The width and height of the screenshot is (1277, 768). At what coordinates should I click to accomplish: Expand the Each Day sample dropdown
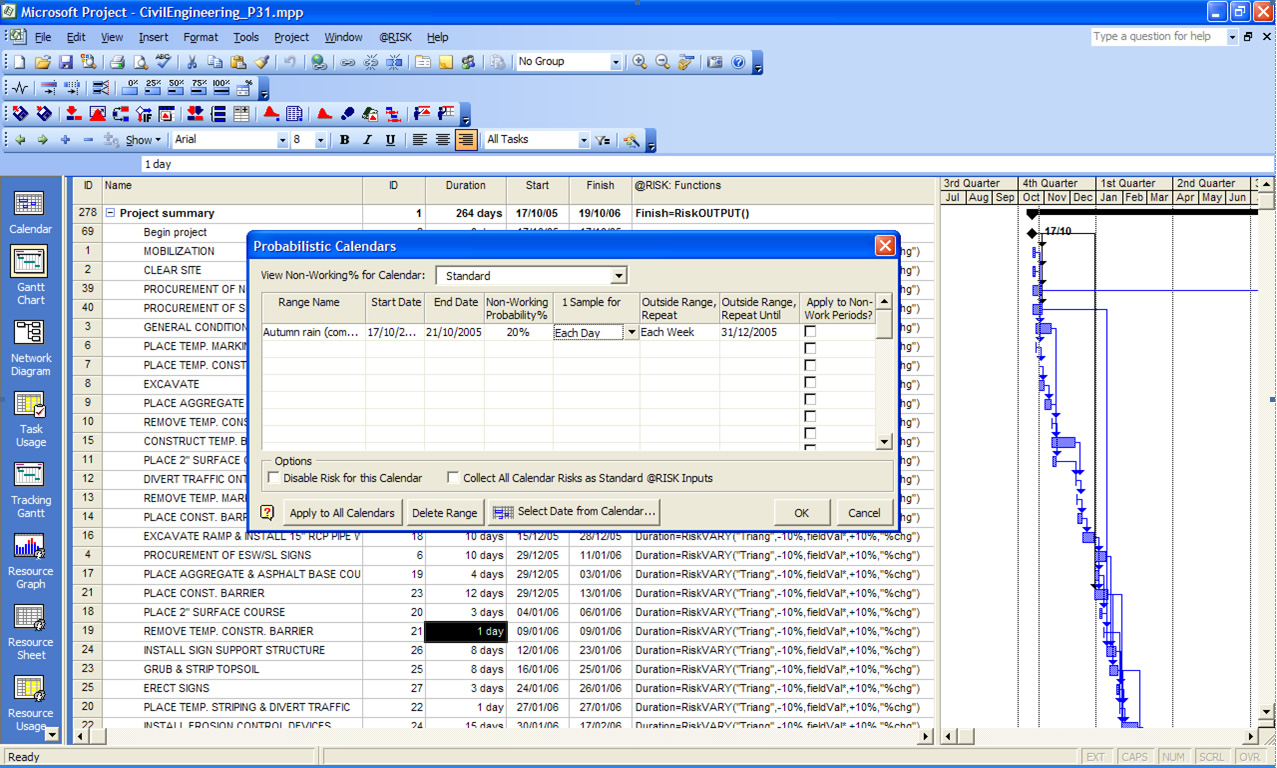pyautogui.click(x=631, y=332)
